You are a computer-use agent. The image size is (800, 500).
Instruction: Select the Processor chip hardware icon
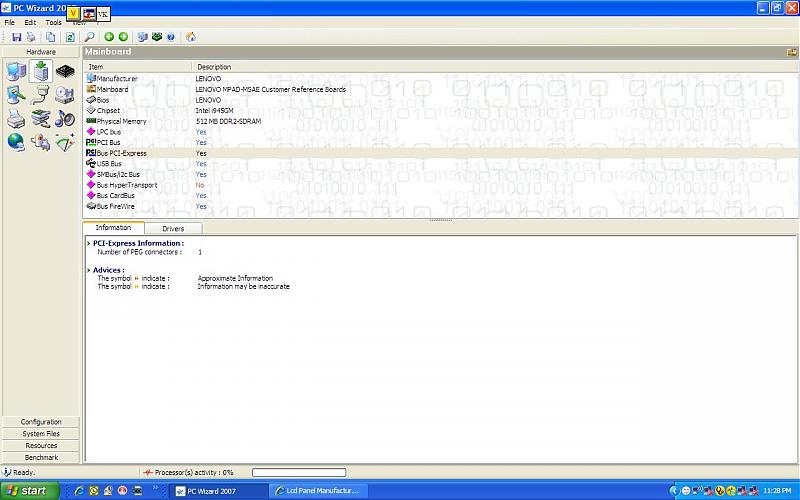click(65, 71)
